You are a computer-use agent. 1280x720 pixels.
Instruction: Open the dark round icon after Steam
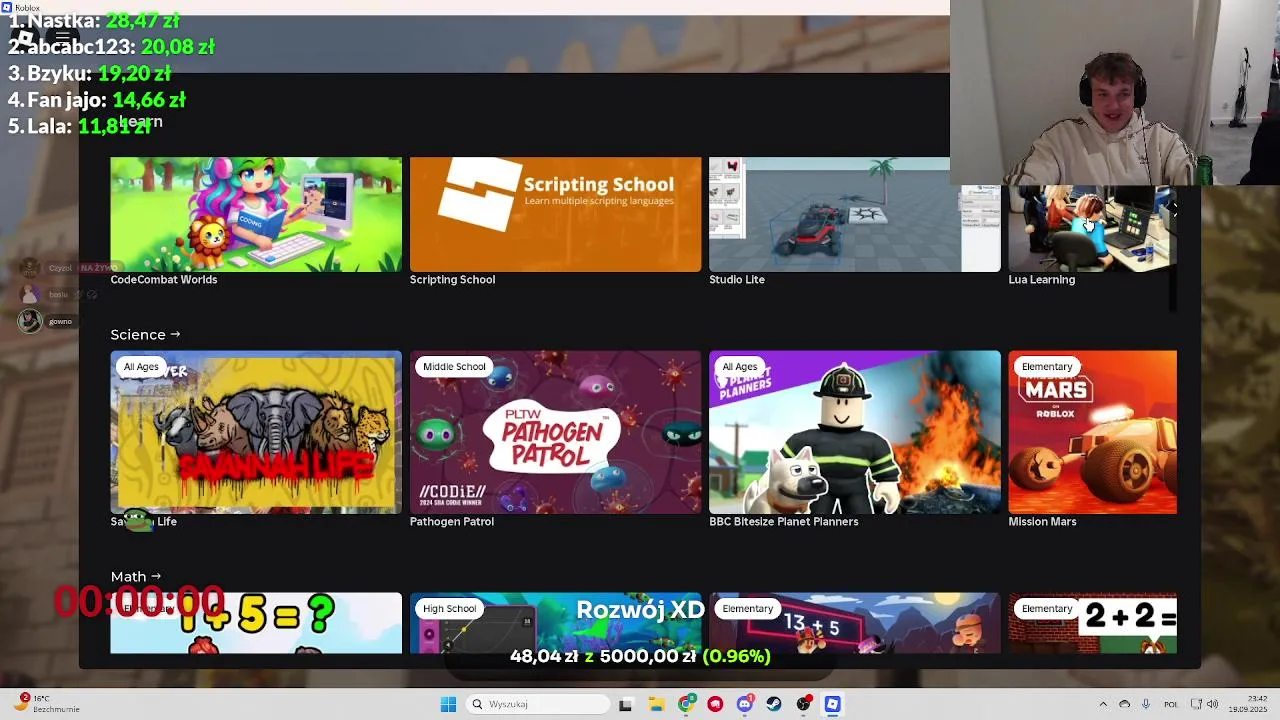tap(803, 704)
